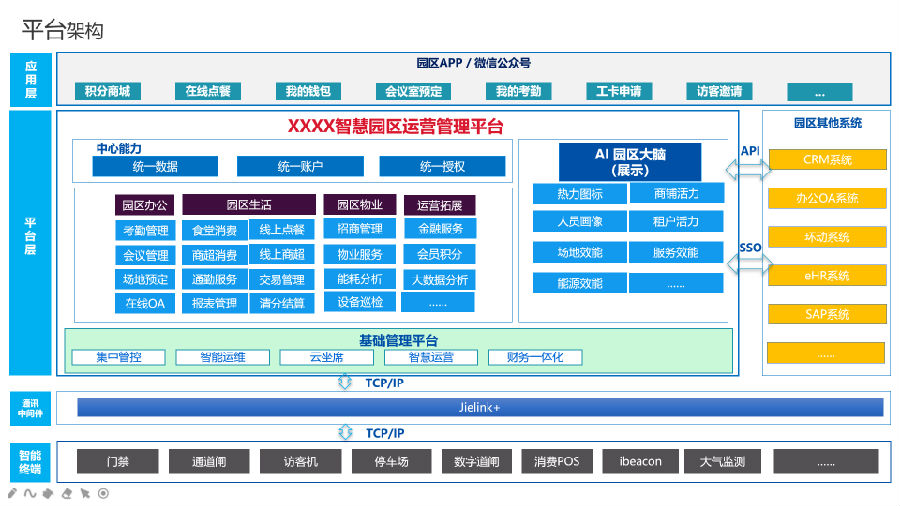Click the Jielink+ middleware bar
Viewport: 900px width, 506px height.
point(480,407)
